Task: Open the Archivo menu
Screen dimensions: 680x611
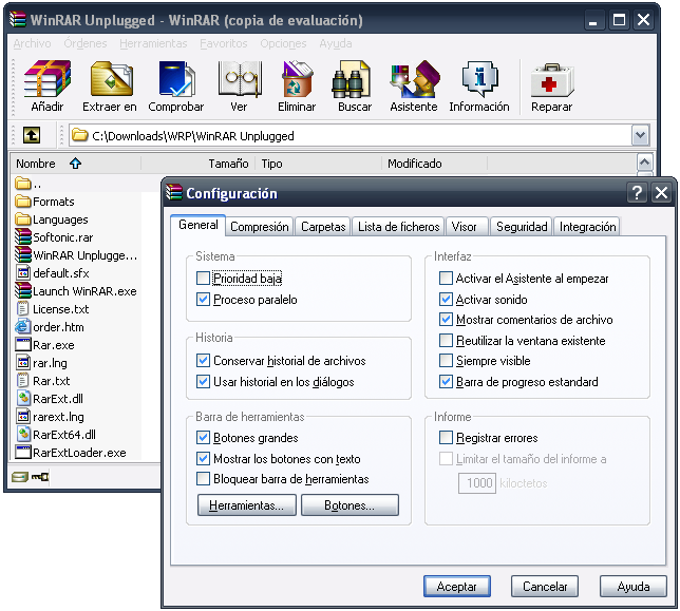Action: [x=32, y=43]
